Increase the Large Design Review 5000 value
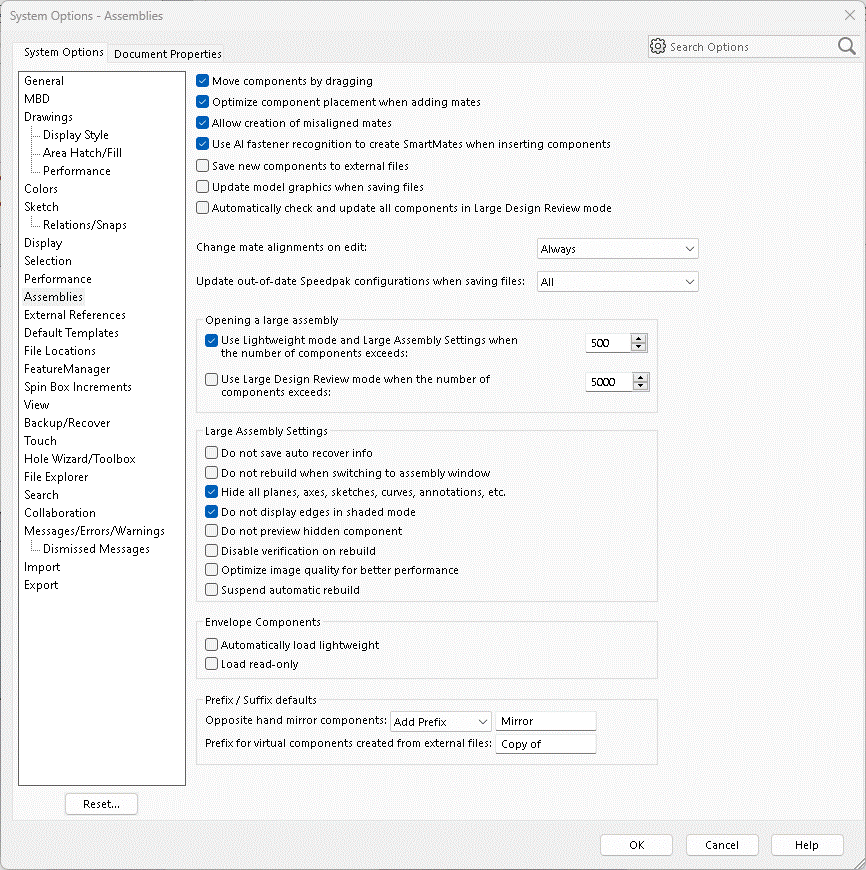The height and width of the screenshot is (870, 866). [641, 377]
